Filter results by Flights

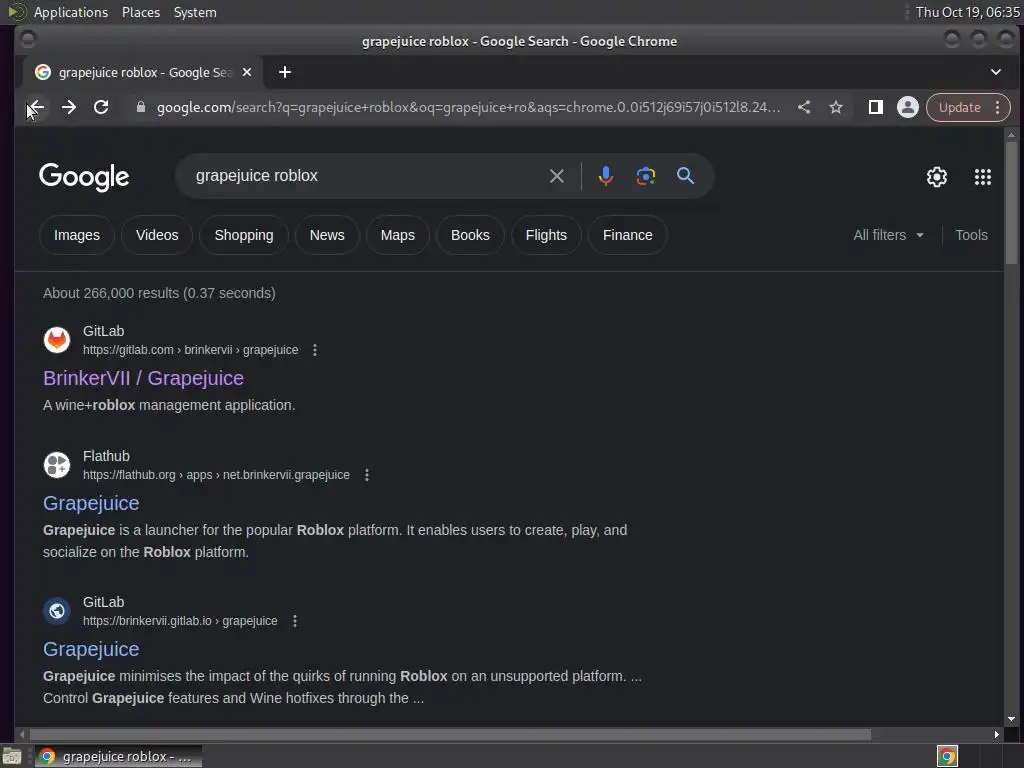[546, 235]
